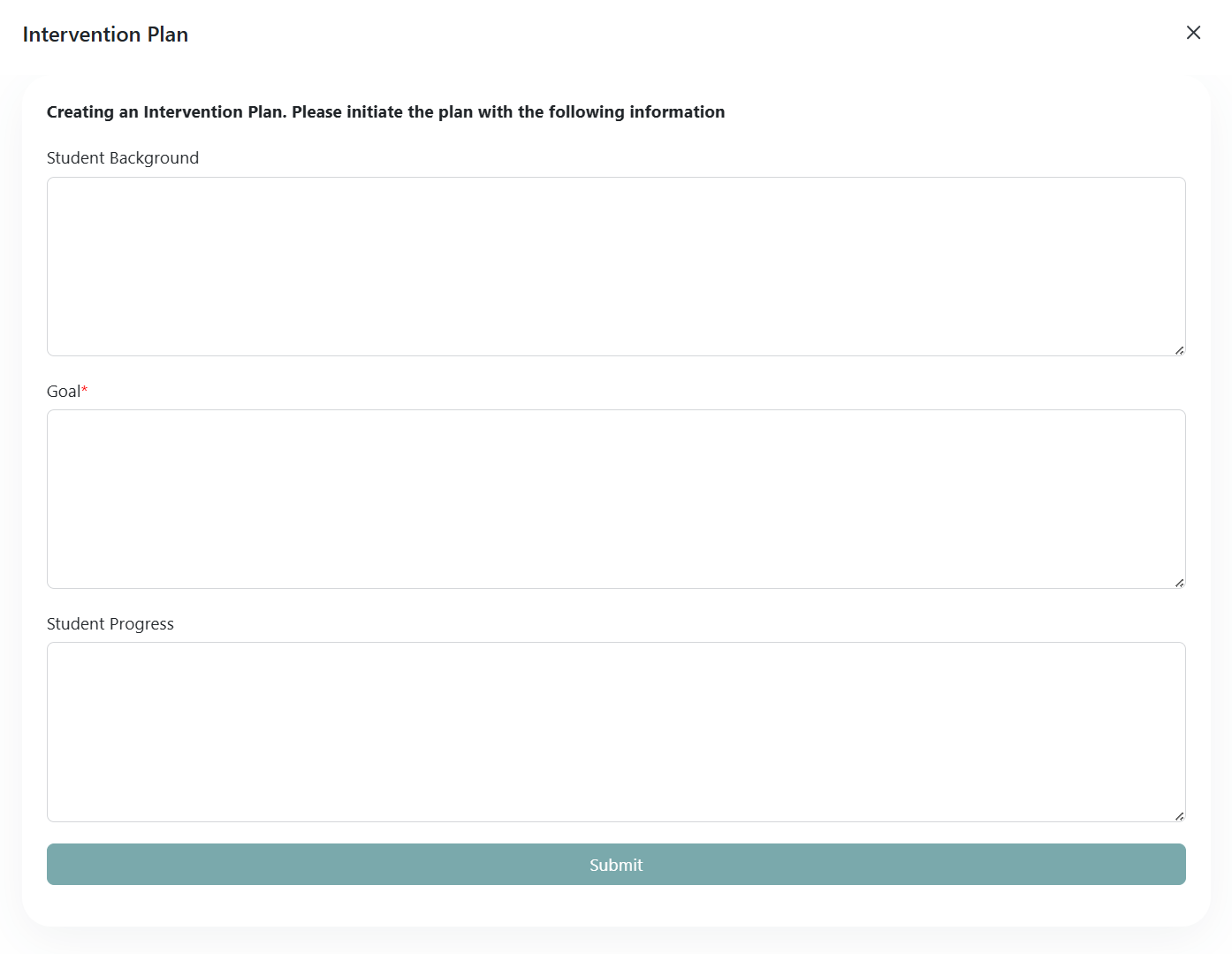
Task: Click the resize handle of Student Progress box
Action: point(1179,814)
